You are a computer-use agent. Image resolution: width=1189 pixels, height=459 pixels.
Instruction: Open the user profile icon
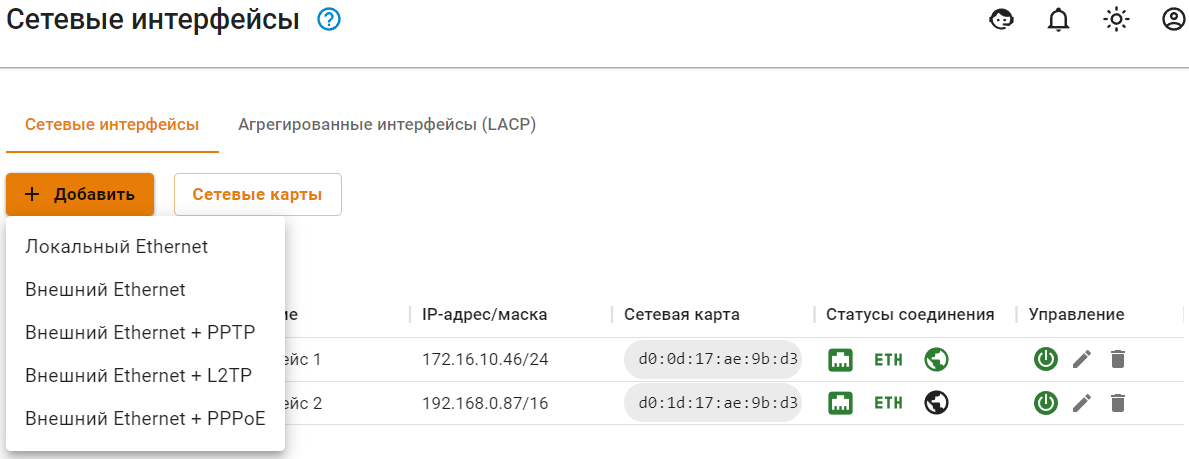pos(1174,19)
